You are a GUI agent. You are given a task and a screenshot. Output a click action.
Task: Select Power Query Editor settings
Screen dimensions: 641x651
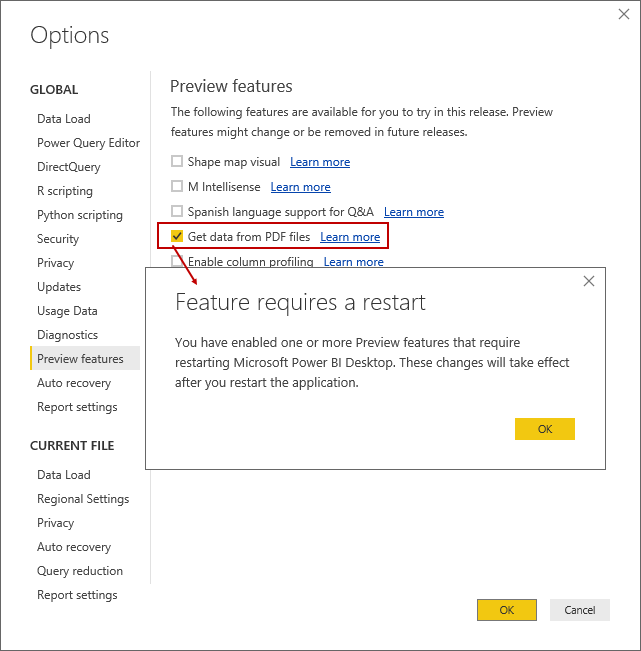click(x=88, y=143)
